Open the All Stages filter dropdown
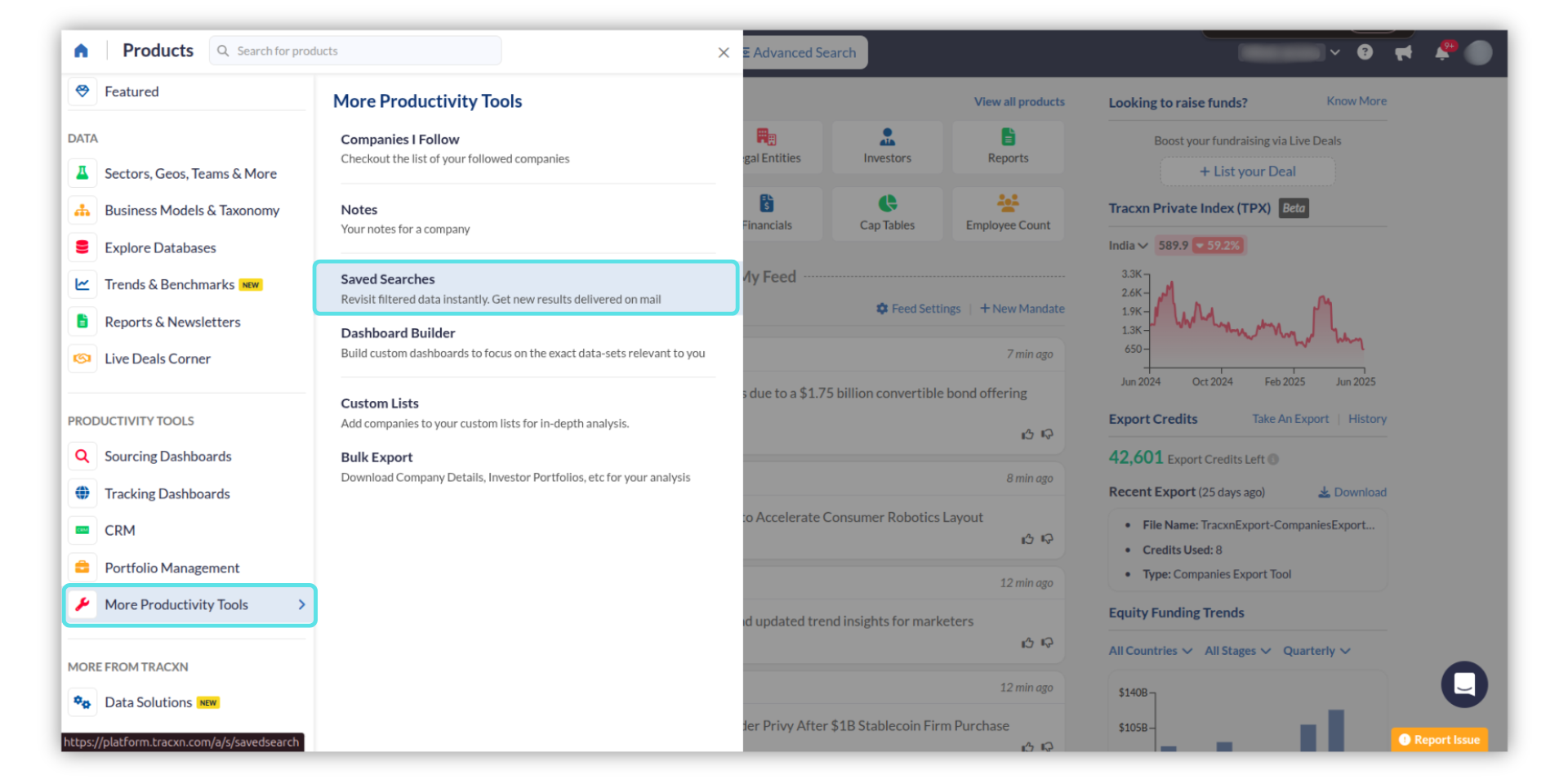The image size is (1568, 784). (x=1237, y=651)
